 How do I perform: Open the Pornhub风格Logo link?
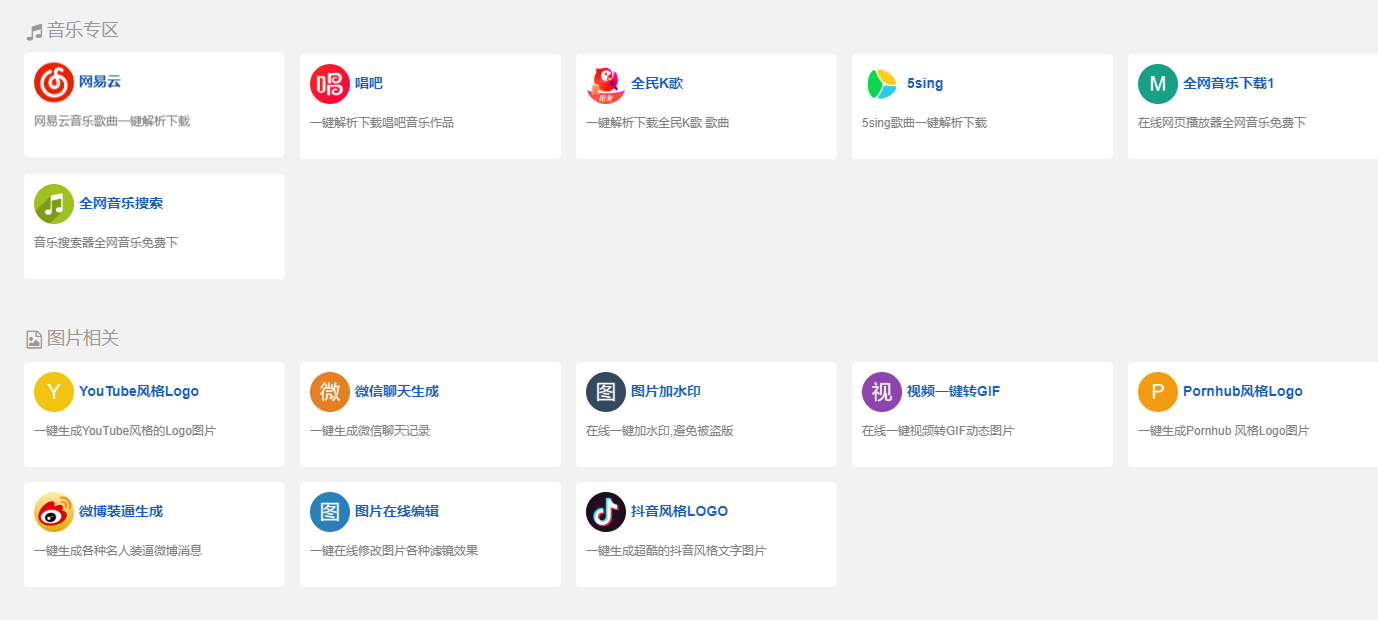(x=1243, y=392)
